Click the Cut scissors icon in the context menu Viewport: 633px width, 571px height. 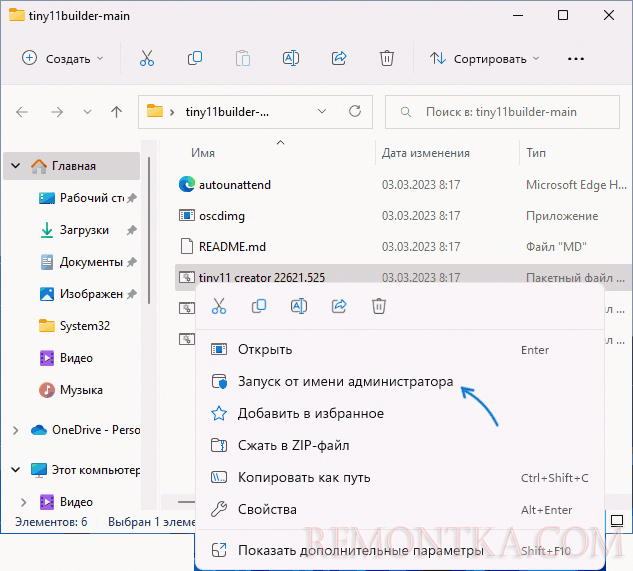[219, 306]
